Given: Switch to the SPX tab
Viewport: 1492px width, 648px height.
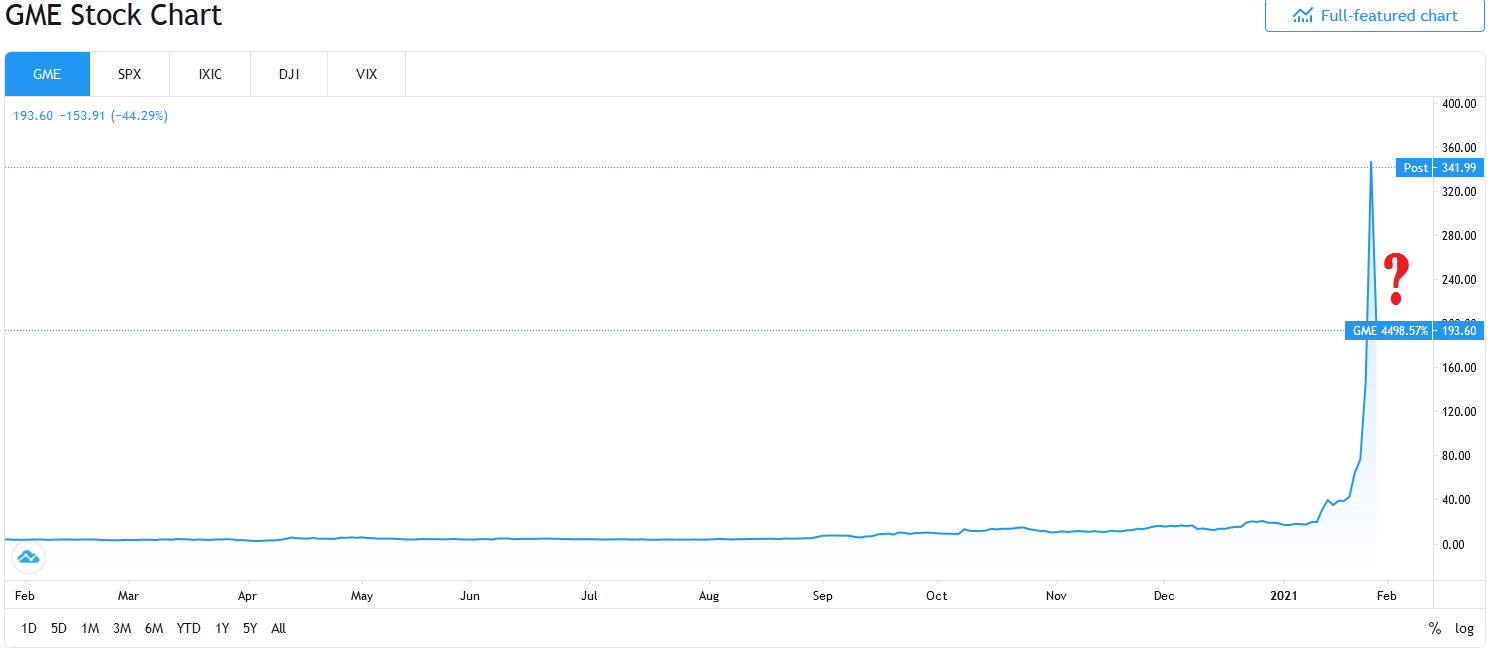Looking at the screenshot, I should click(x=130, y=74).
